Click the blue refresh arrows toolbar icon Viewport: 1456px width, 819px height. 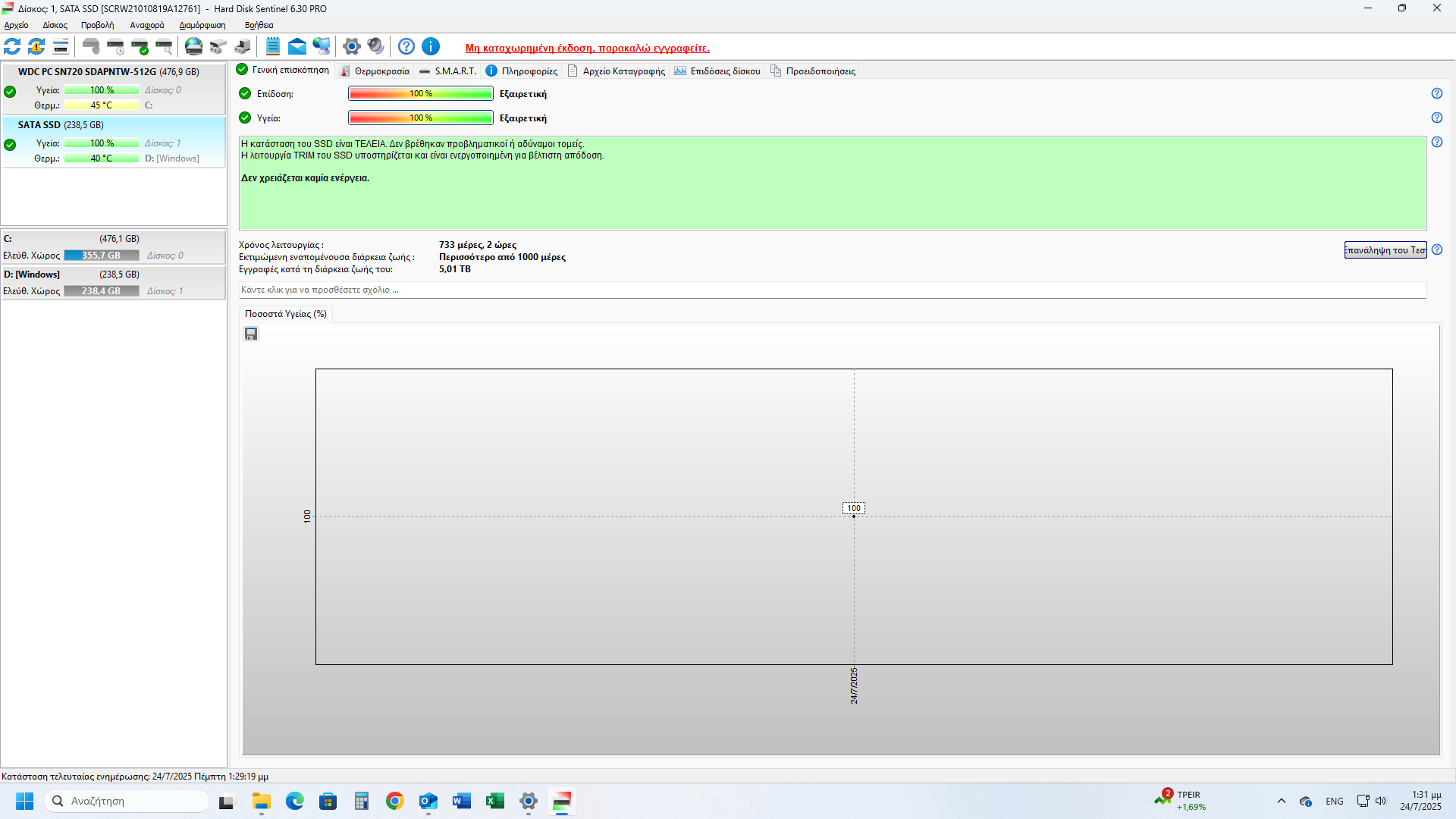click(12, 47)
